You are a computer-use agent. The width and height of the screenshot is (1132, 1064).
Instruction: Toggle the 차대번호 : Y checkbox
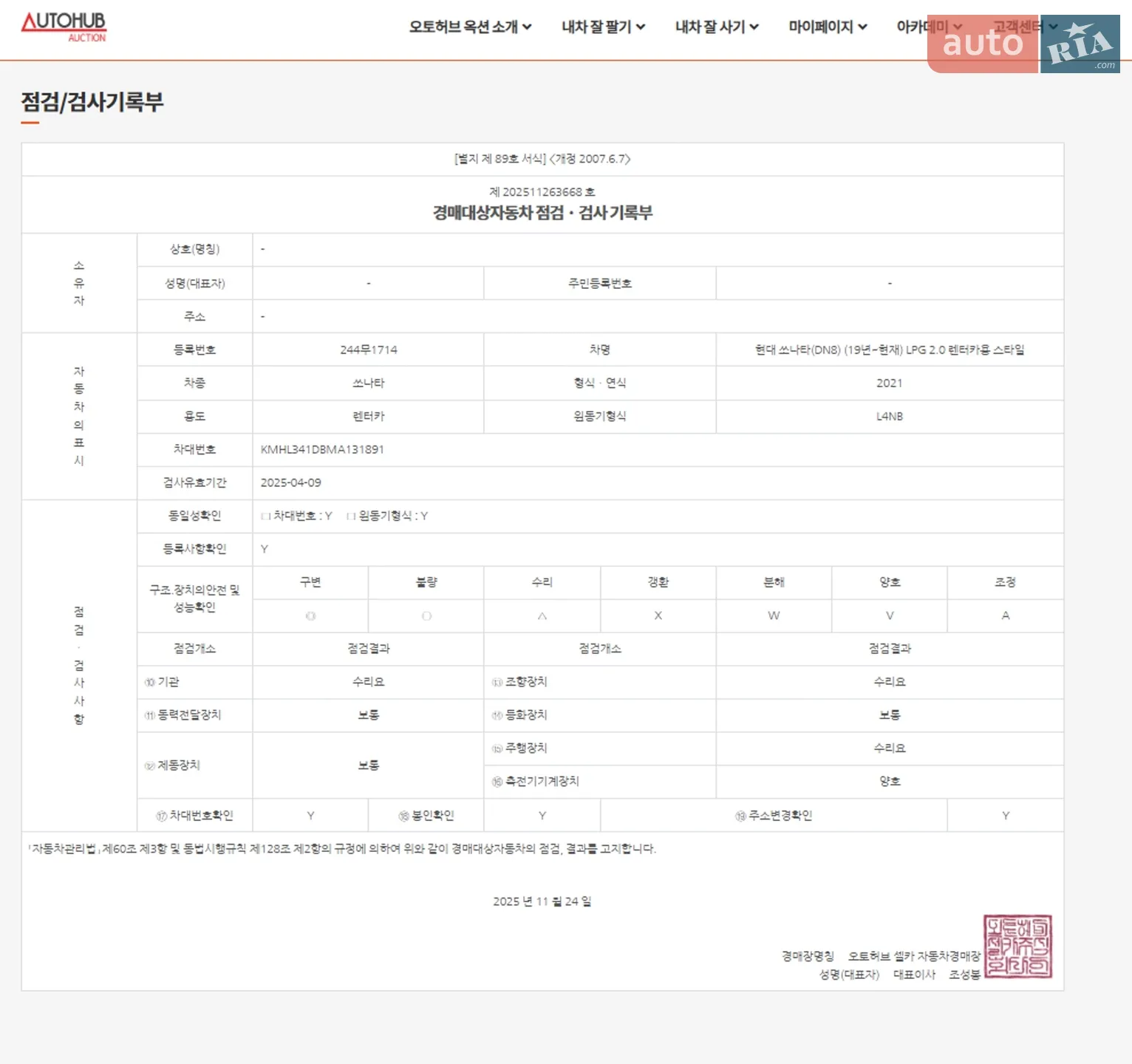265,516
